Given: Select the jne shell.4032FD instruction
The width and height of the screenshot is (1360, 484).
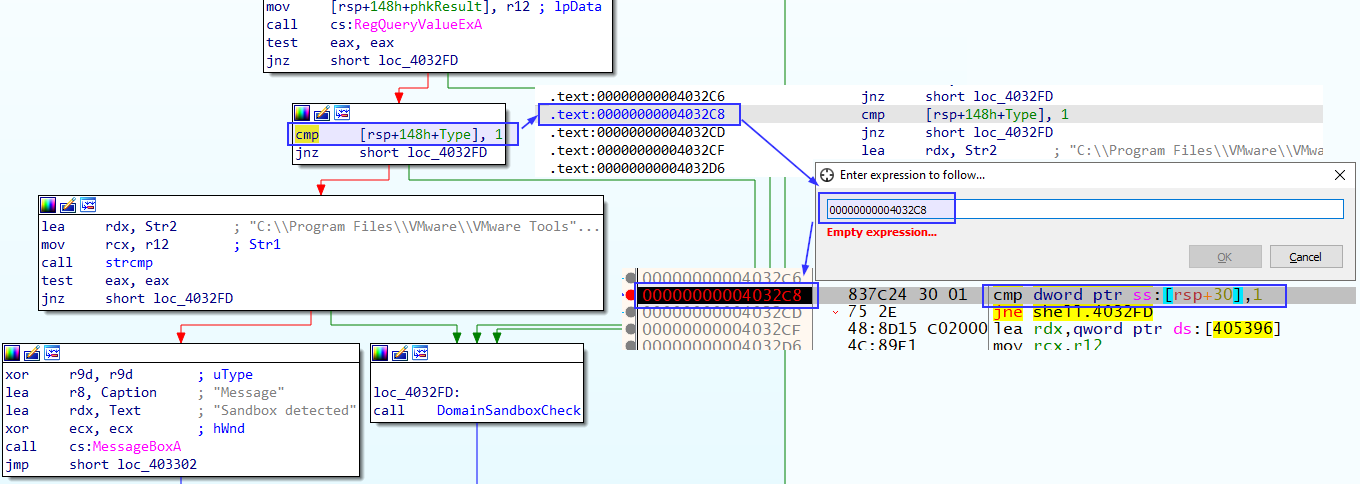Looking at the screenshot, I should (1073, 312).
